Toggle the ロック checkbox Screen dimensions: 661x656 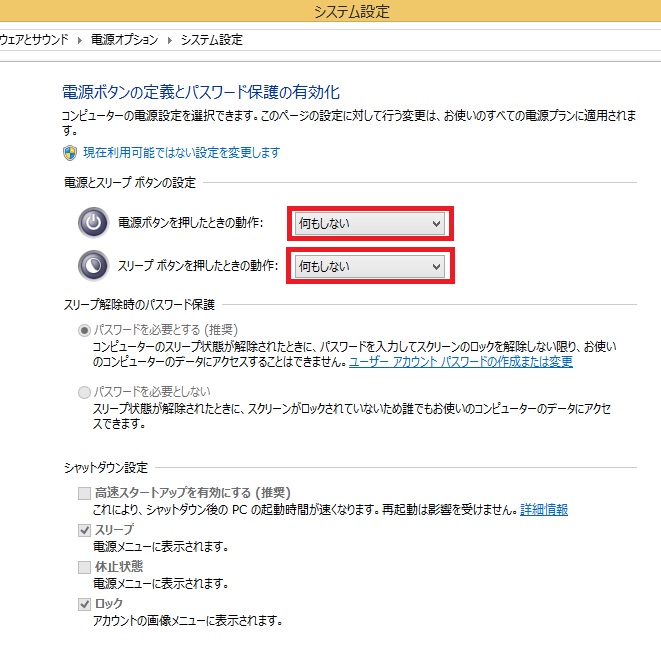tap(84, 604)
